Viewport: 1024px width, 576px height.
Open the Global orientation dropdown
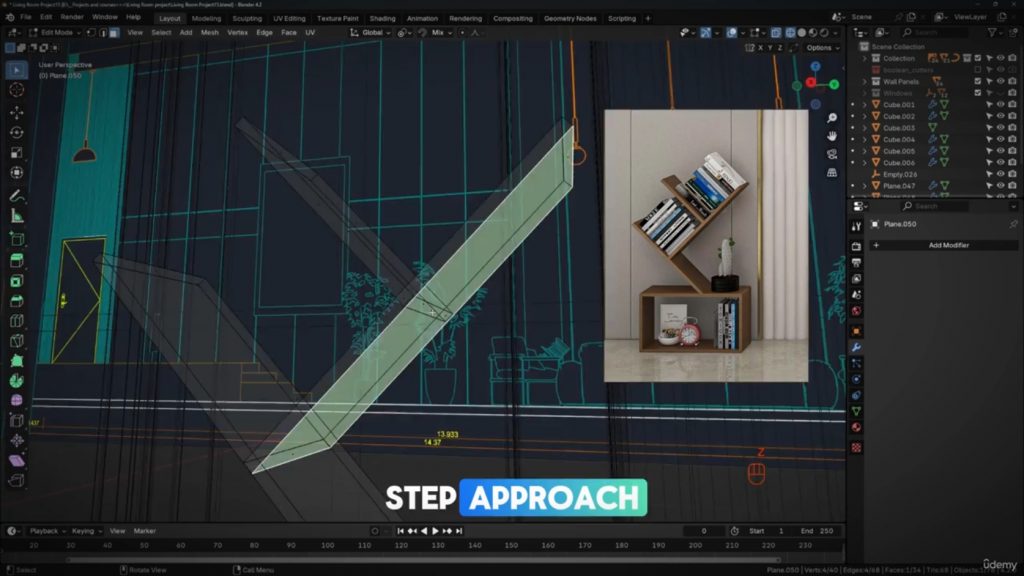coord(370,32)
